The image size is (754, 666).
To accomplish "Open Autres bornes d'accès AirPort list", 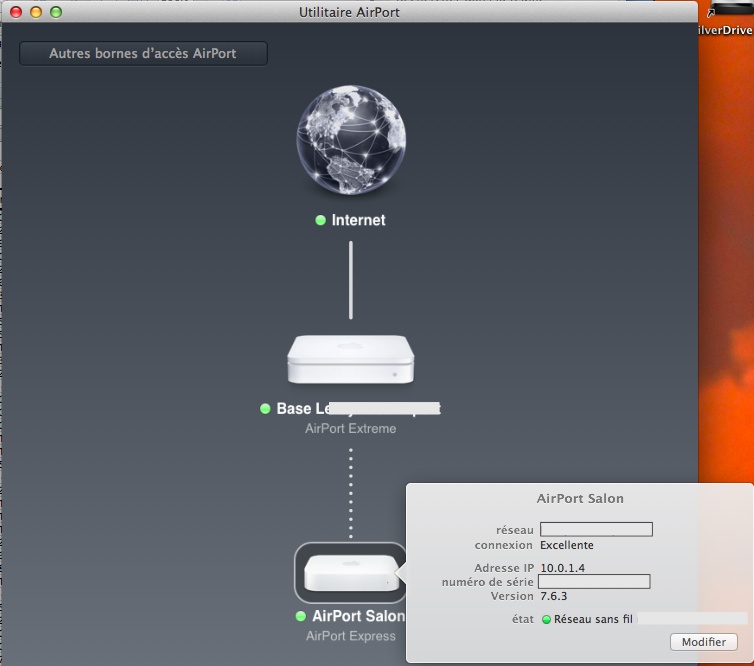I will [143, 53].
